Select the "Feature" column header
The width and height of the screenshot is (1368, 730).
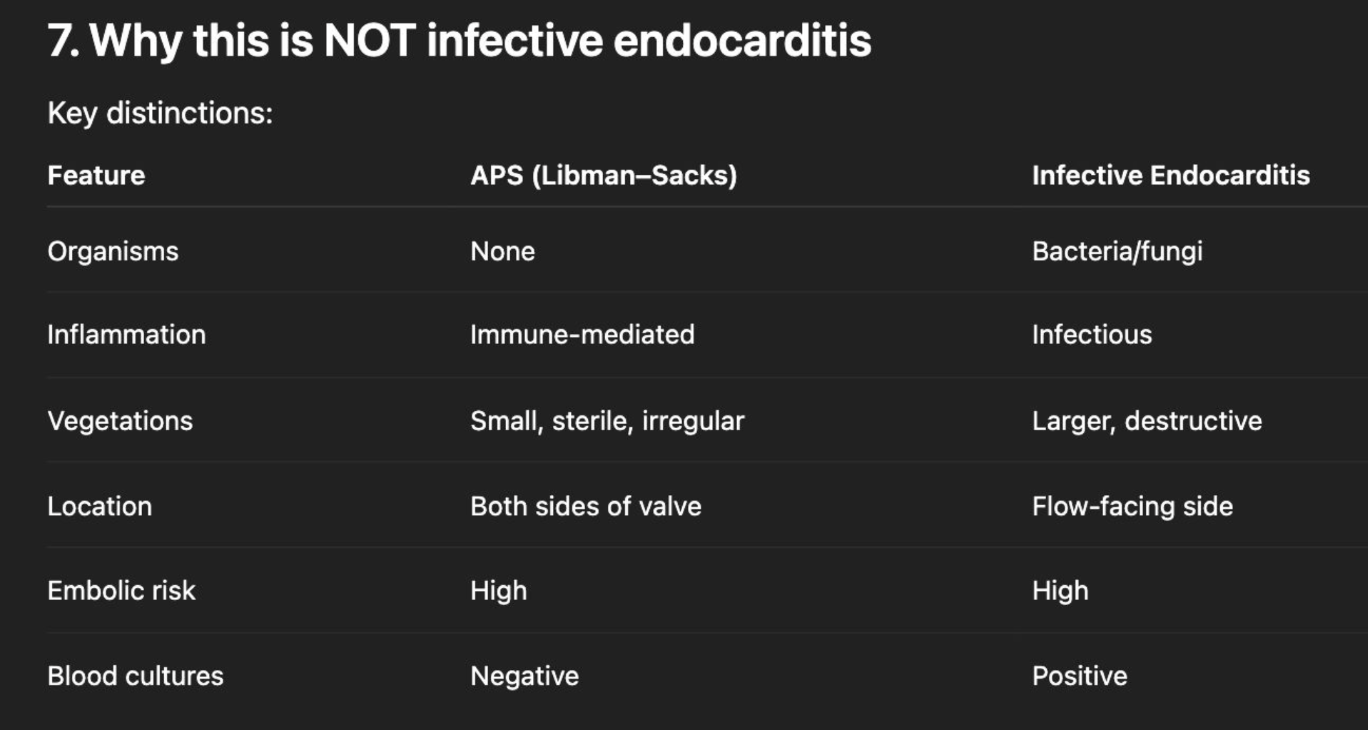tap(96, 176)
